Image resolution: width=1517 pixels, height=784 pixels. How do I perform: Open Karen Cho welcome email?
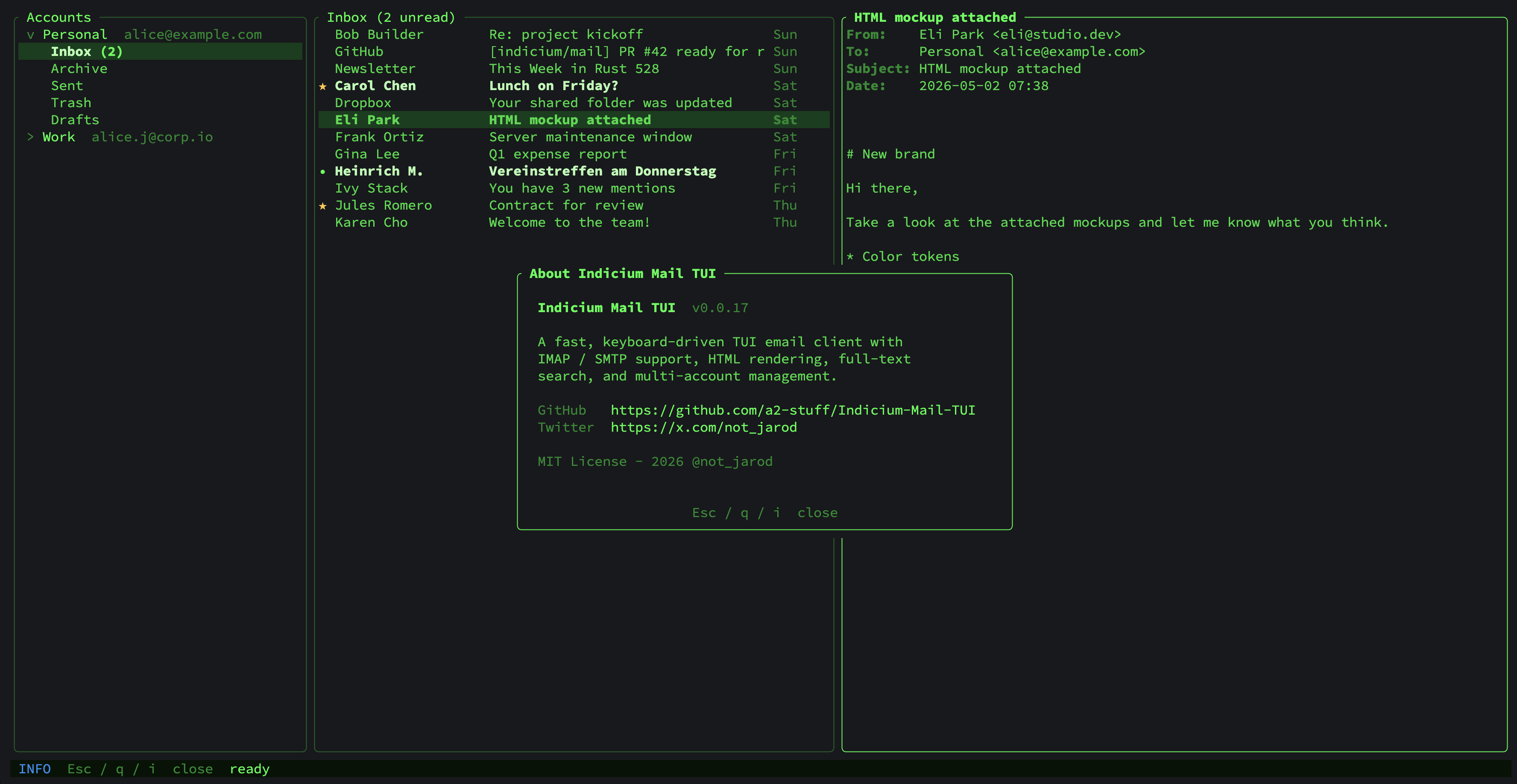[x=574, y=222]
